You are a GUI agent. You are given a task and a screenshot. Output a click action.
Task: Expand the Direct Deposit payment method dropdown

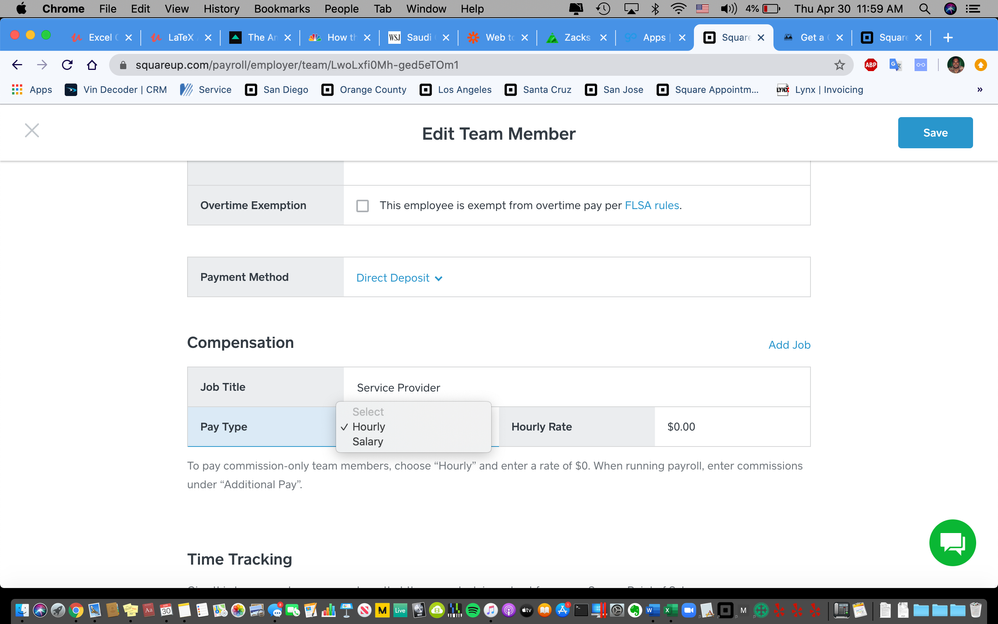click(399, 278)
